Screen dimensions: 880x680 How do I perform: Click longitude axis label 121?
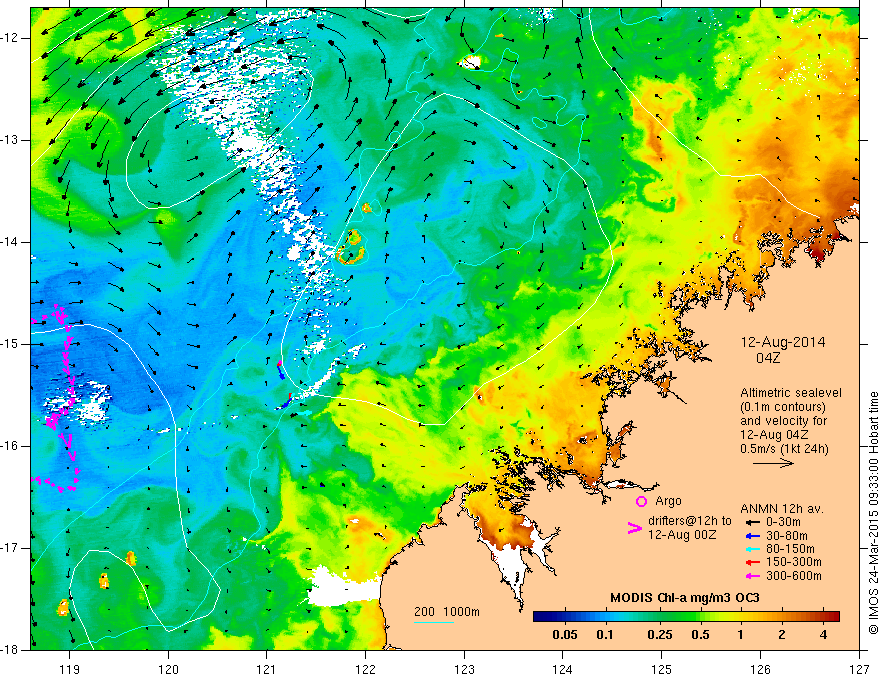tap(267, 669)
